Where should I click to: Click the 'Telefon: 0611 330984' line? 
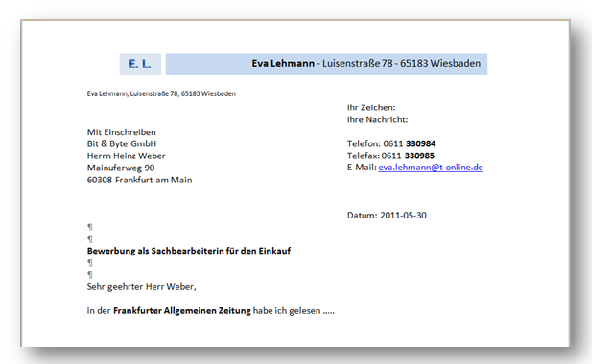(x=391, y=144)
